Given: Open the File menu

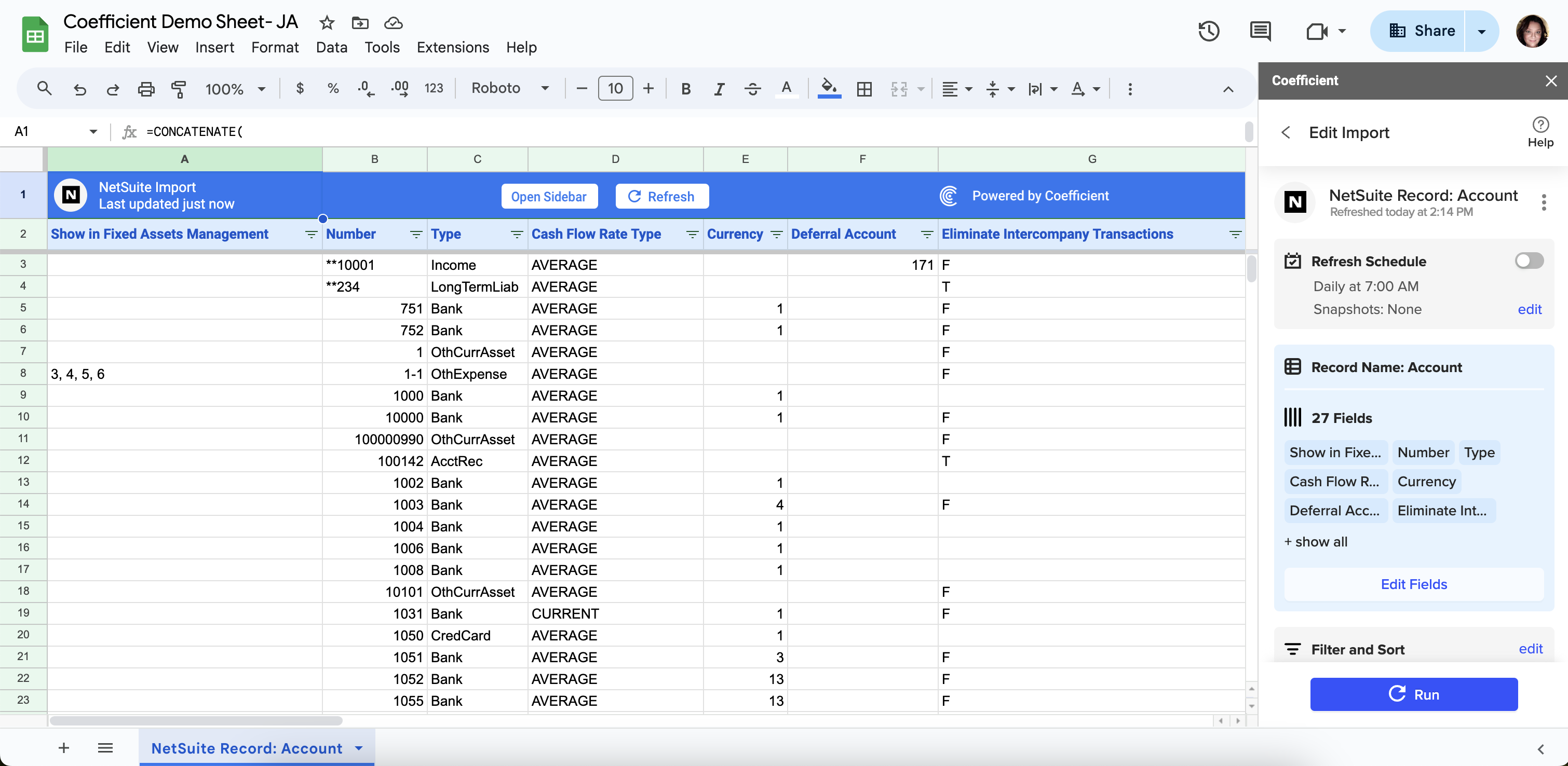Looking at the screenshot, I should [76, 47].
